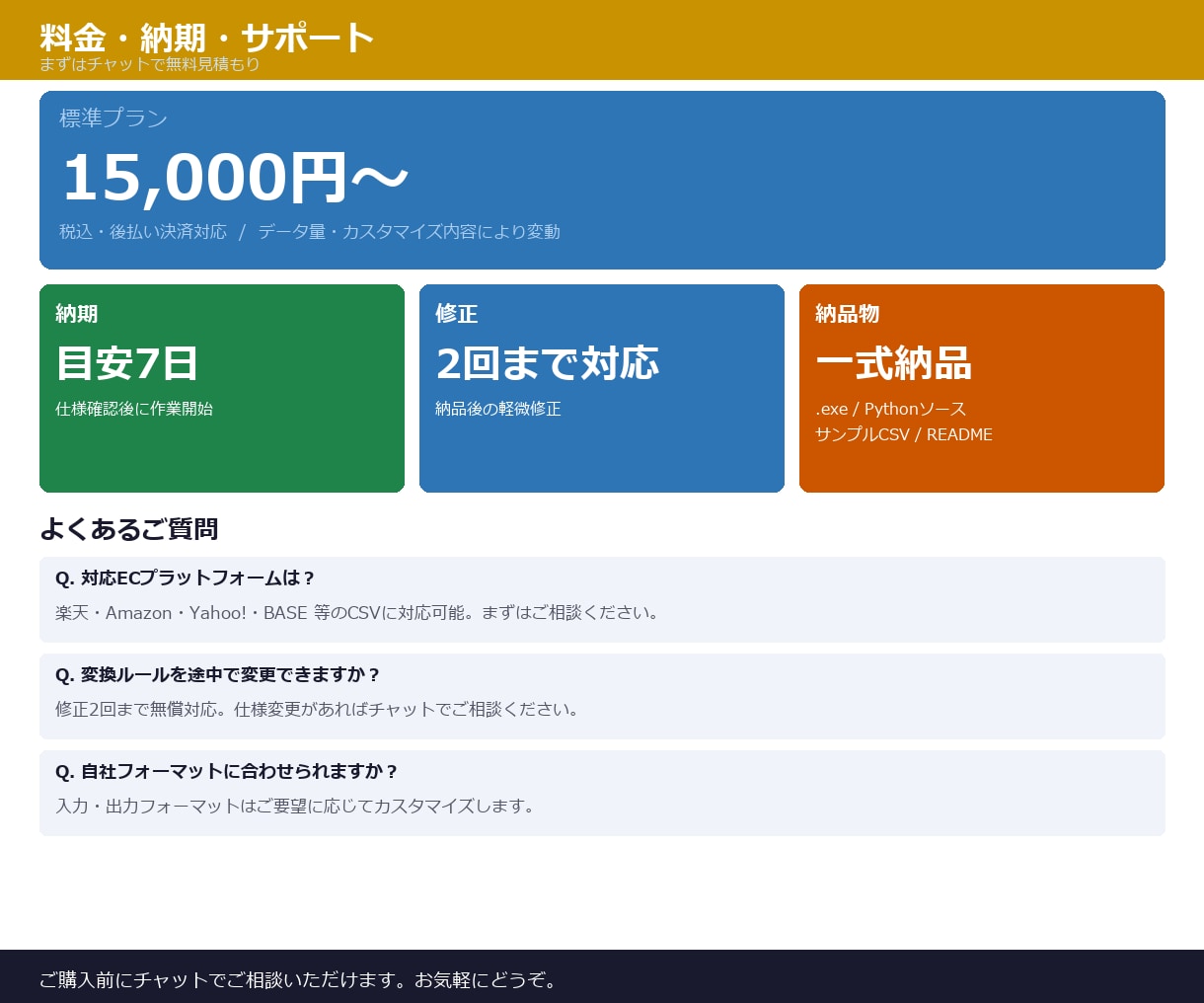Click the header title 料金・納期・サポート
The width and height of the screenshot is (1204, 1003).
[x=207, y=39]
